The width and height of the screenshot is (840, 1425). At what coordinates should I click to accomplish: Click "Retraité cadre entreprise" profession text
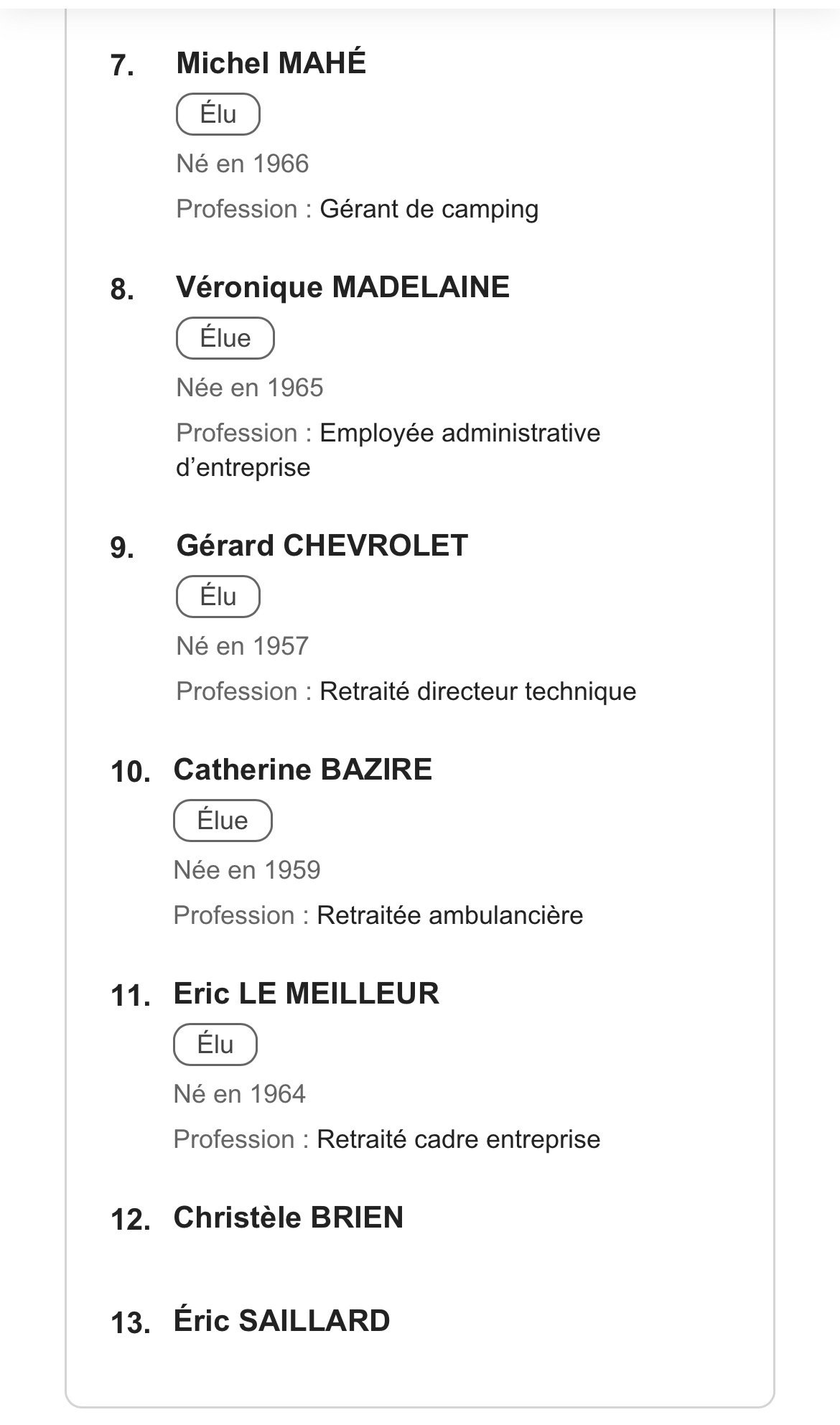tap(458, 1140)
